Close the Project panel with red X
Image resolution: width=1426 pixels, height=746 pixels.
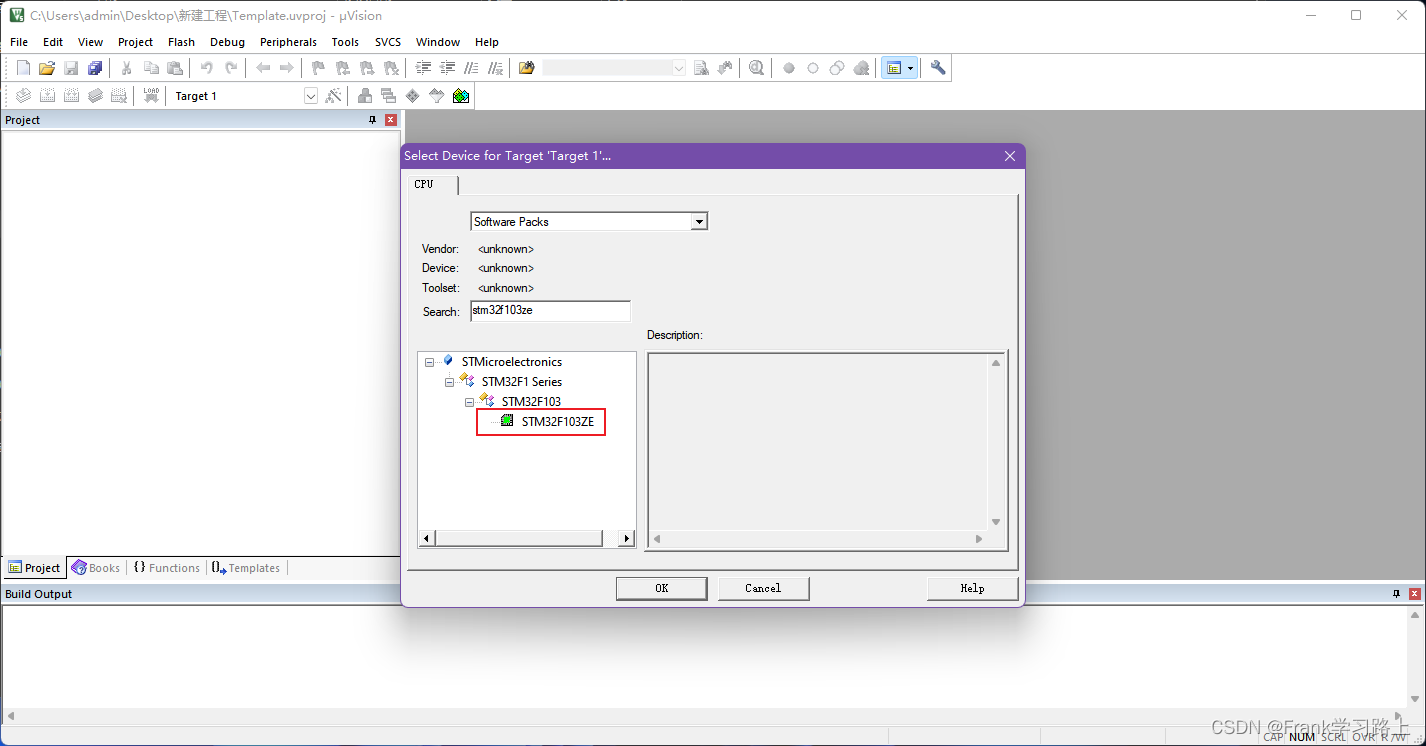pyautogui.click(x=391, y=120)
